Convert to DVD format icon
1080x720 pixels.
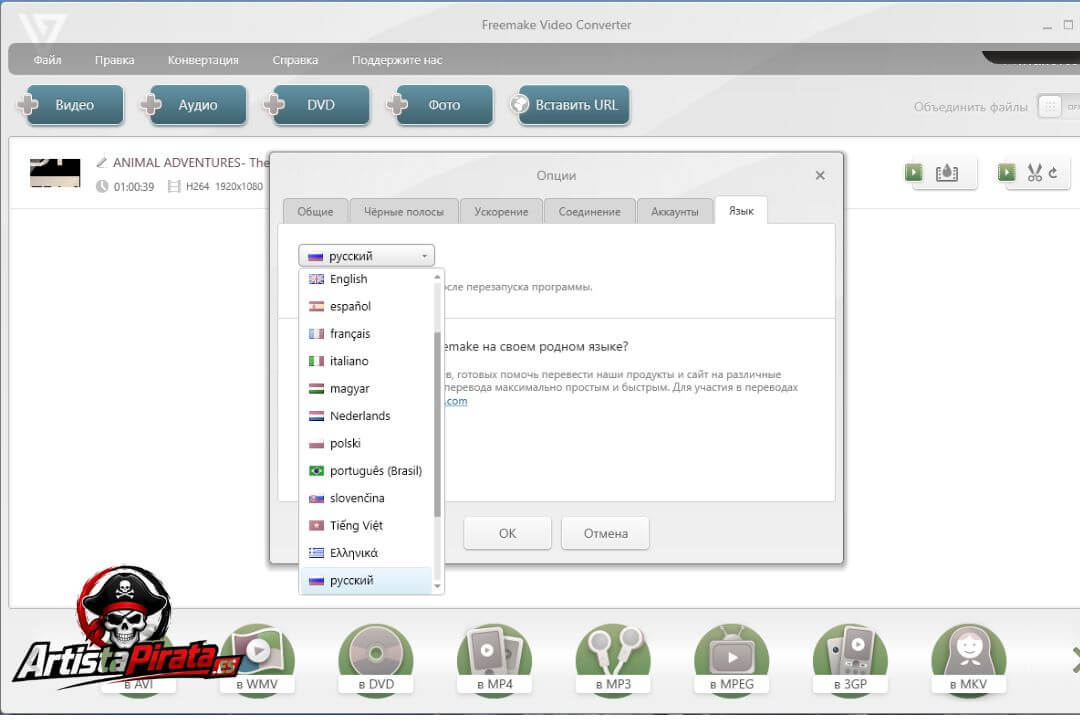pyautogui.click(x=376, y=659)
